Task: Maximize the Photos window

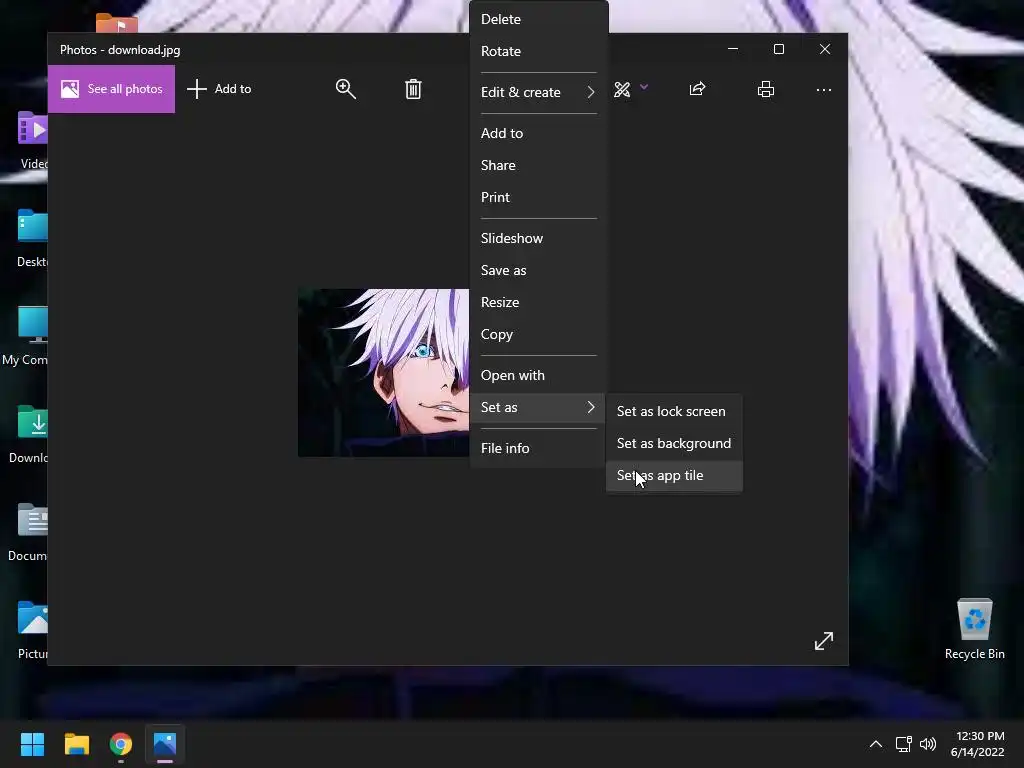Action: coord(778,49)
